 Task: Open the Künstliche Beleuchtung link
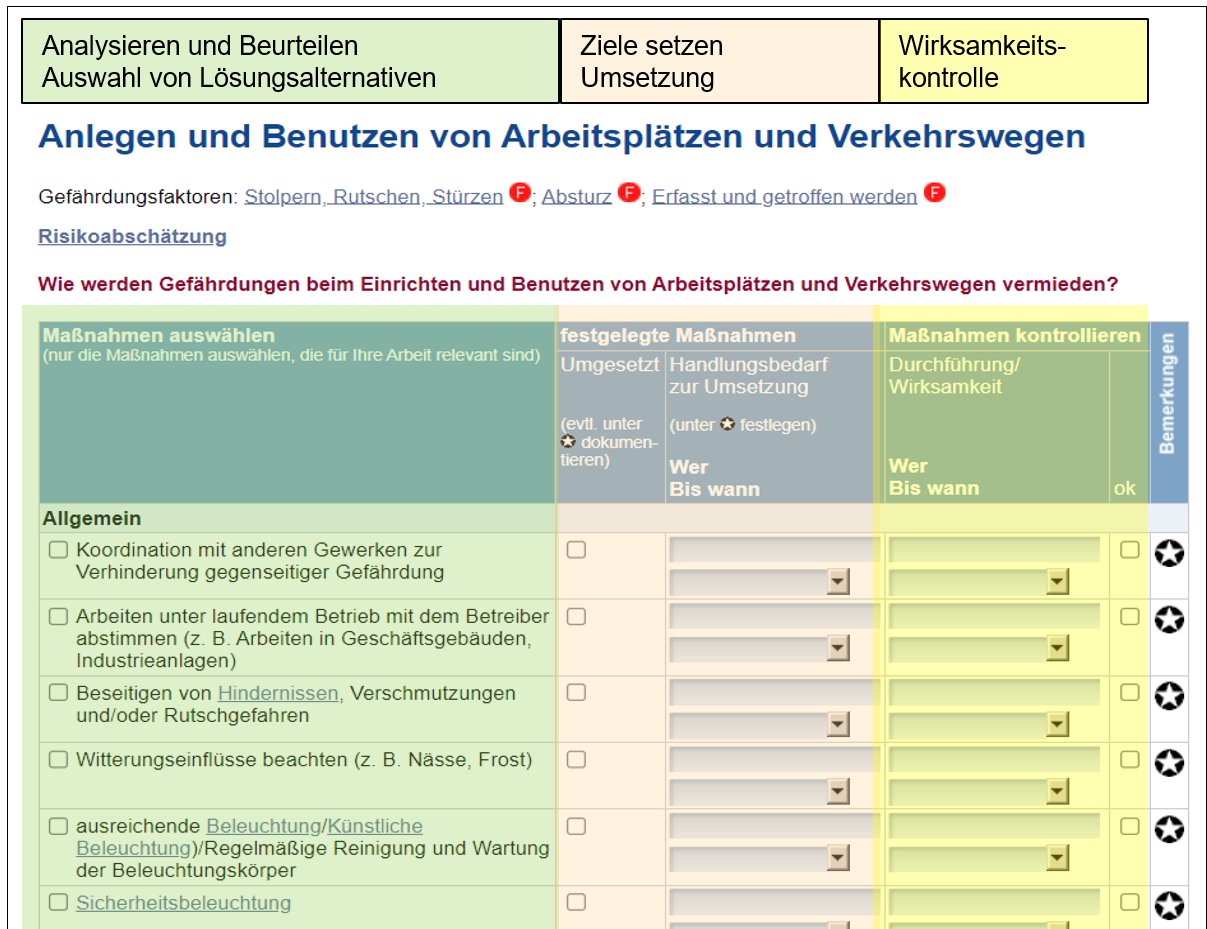[x=375, y=826]
